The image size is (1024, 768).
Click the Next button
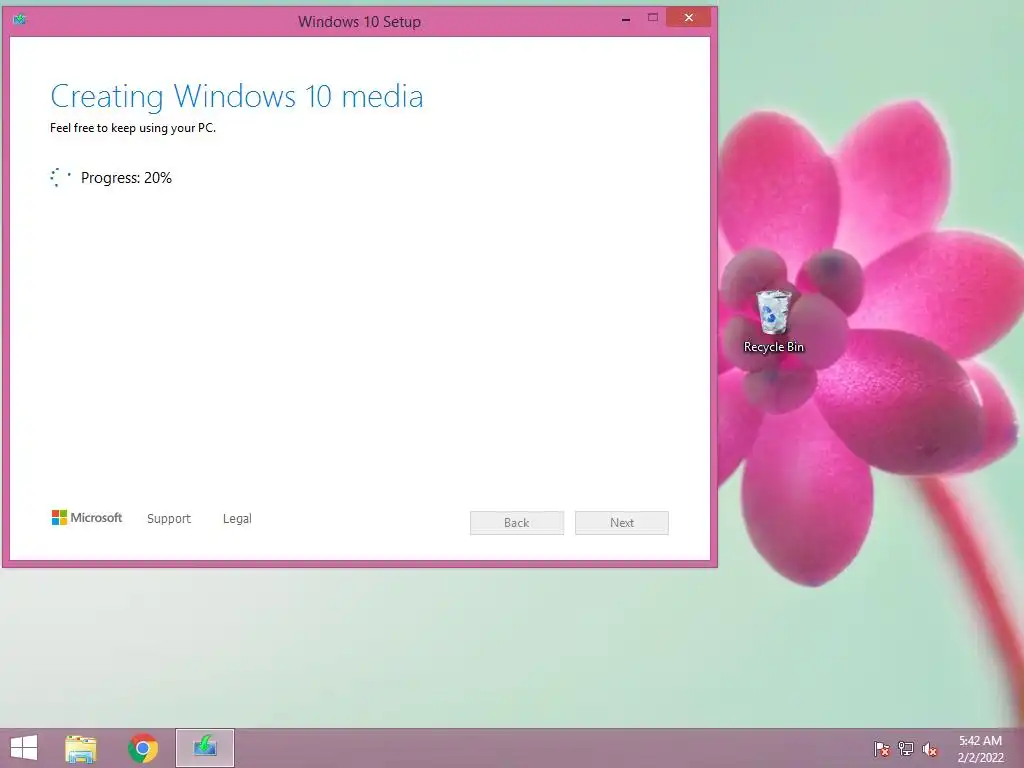622,522
